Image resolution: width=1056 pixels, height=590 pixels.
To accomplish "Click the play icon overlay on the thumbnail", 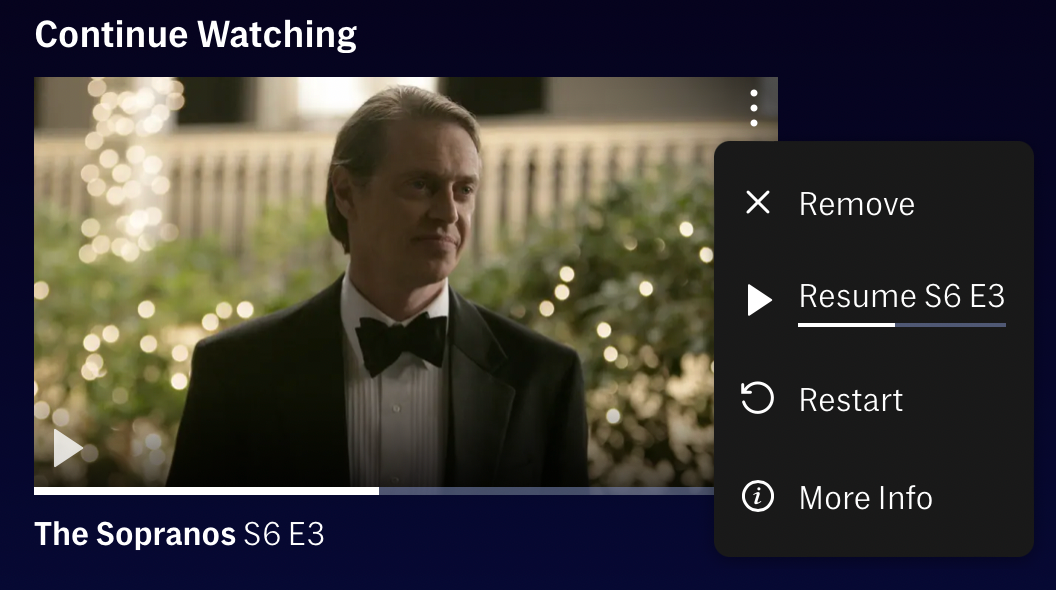I will point(68,448).
